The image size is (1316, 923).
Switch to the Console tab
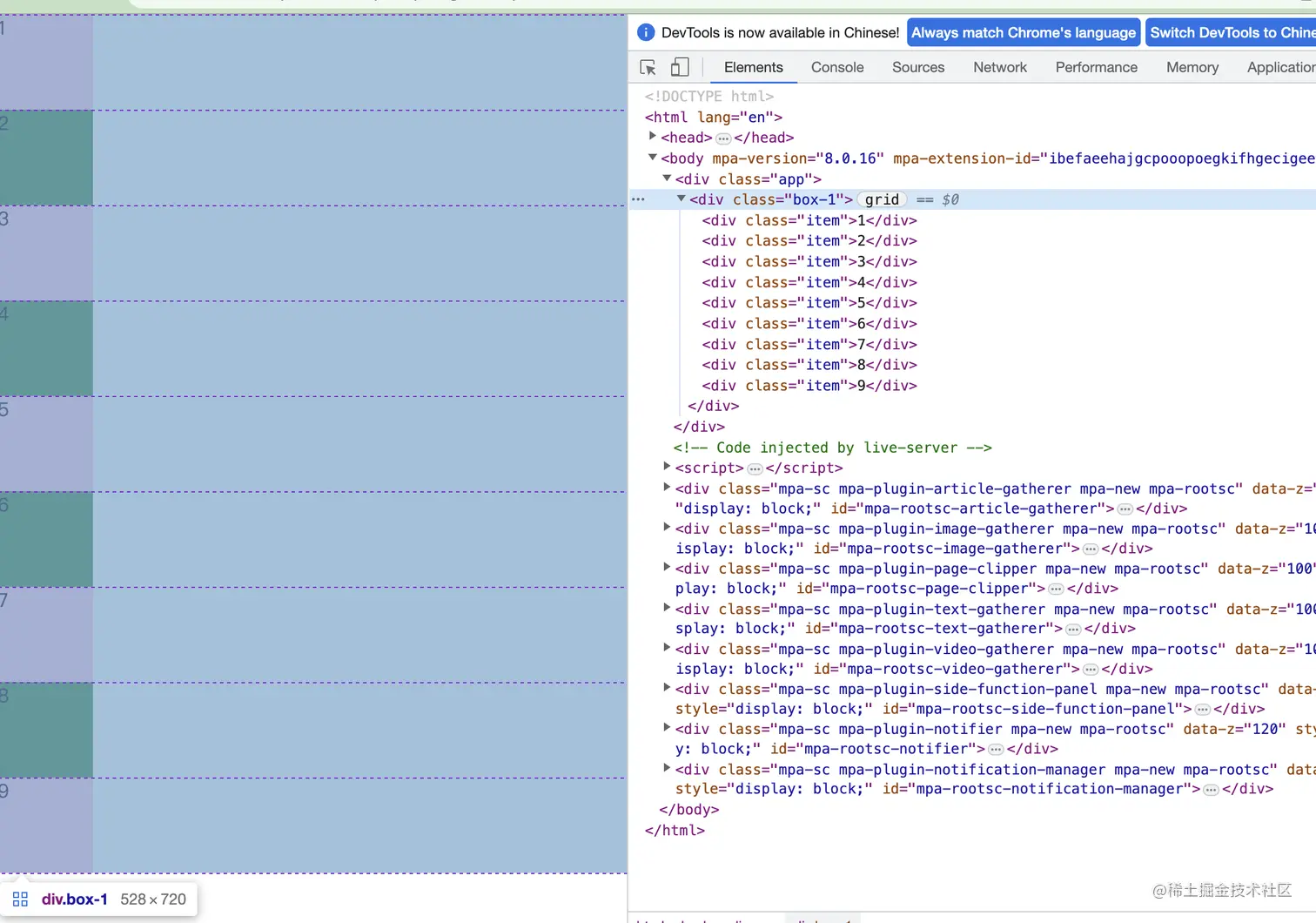click(837, 67)
